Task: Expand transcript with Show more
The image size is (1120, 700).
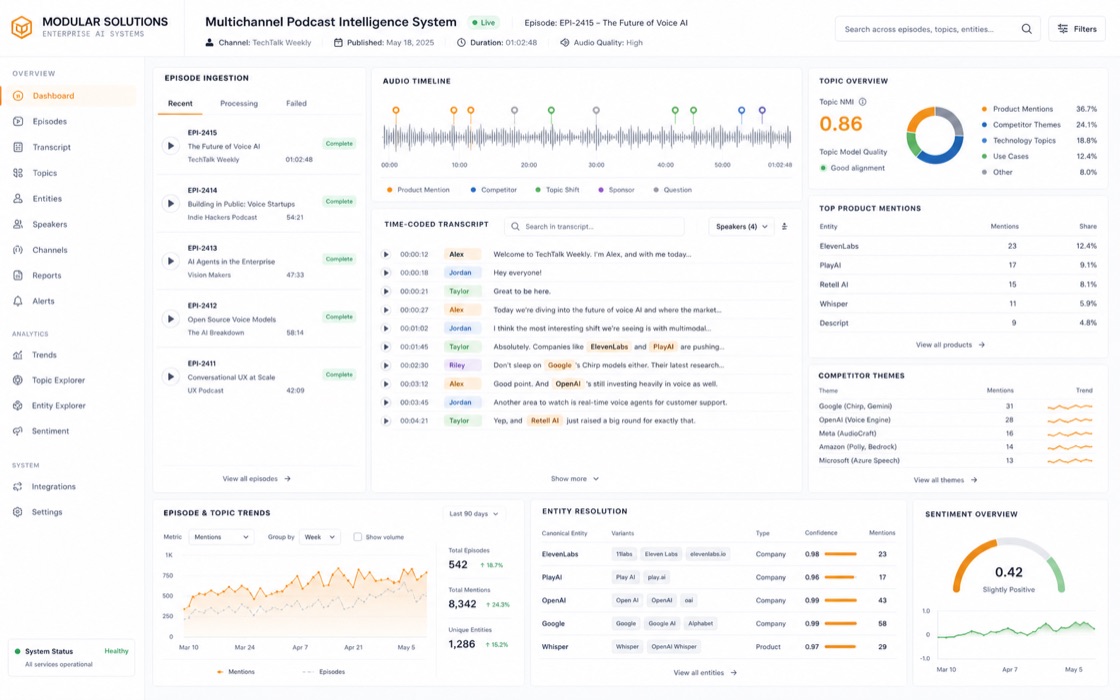Action: coord(574,479)
